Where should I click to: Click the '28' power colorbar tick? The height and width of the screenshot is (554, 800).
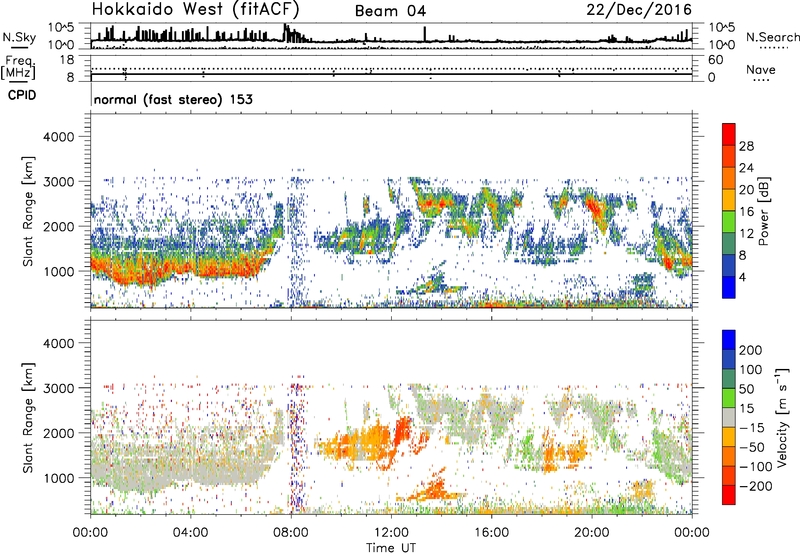tap(746, 146)
